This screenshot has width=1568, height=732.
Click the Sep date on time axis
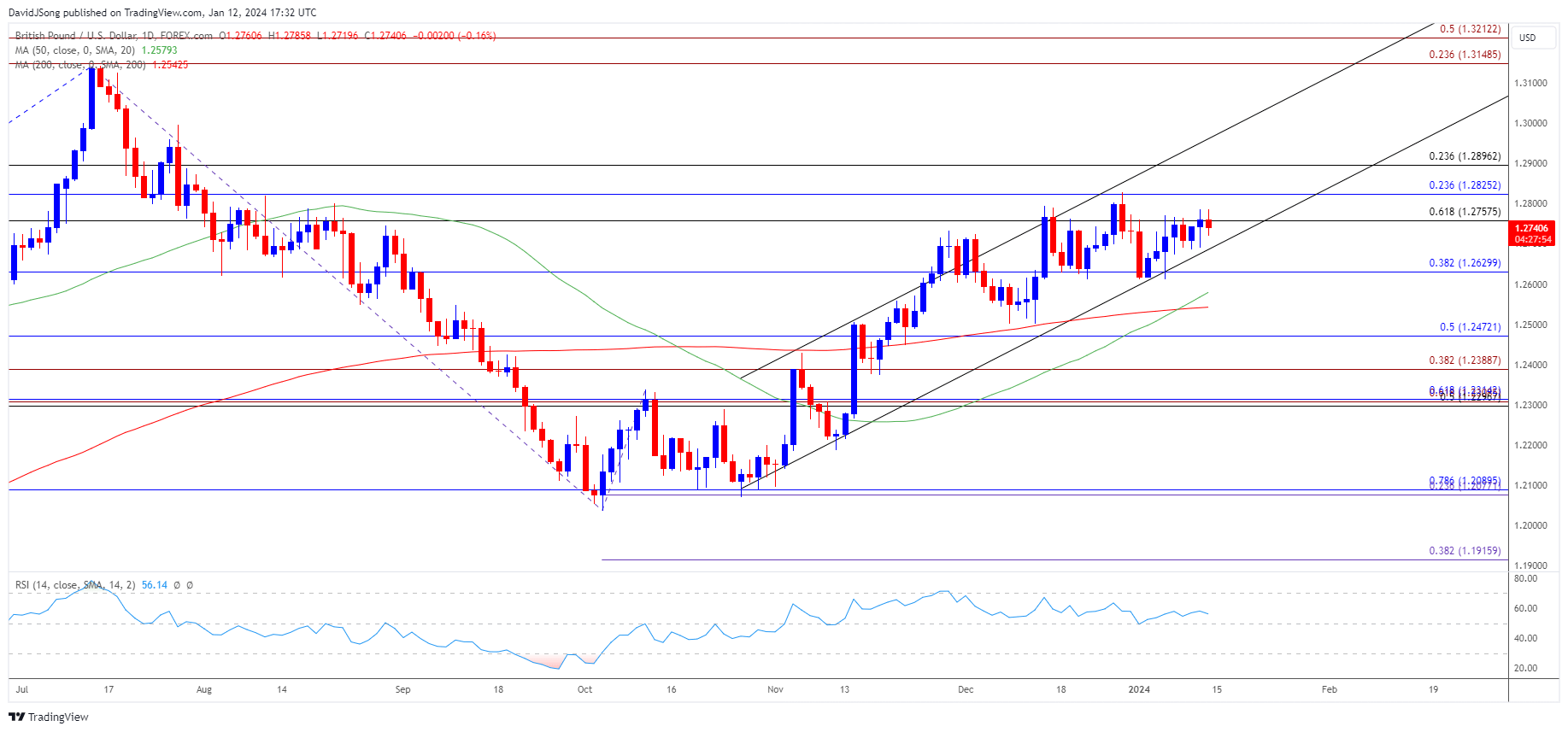[402, 689]
